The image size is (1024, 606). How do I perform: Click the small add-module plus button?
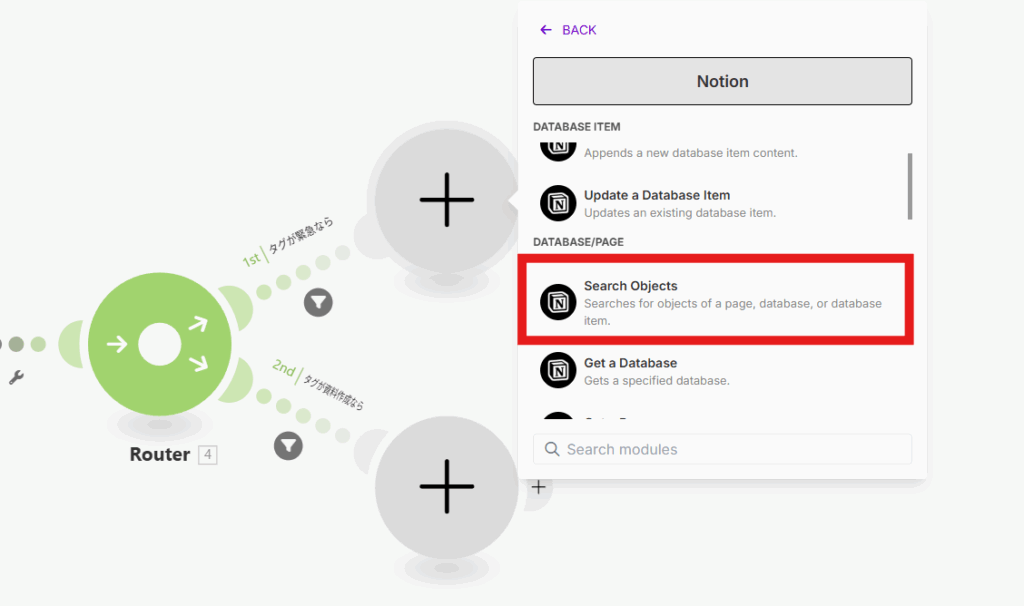[539, 487]
